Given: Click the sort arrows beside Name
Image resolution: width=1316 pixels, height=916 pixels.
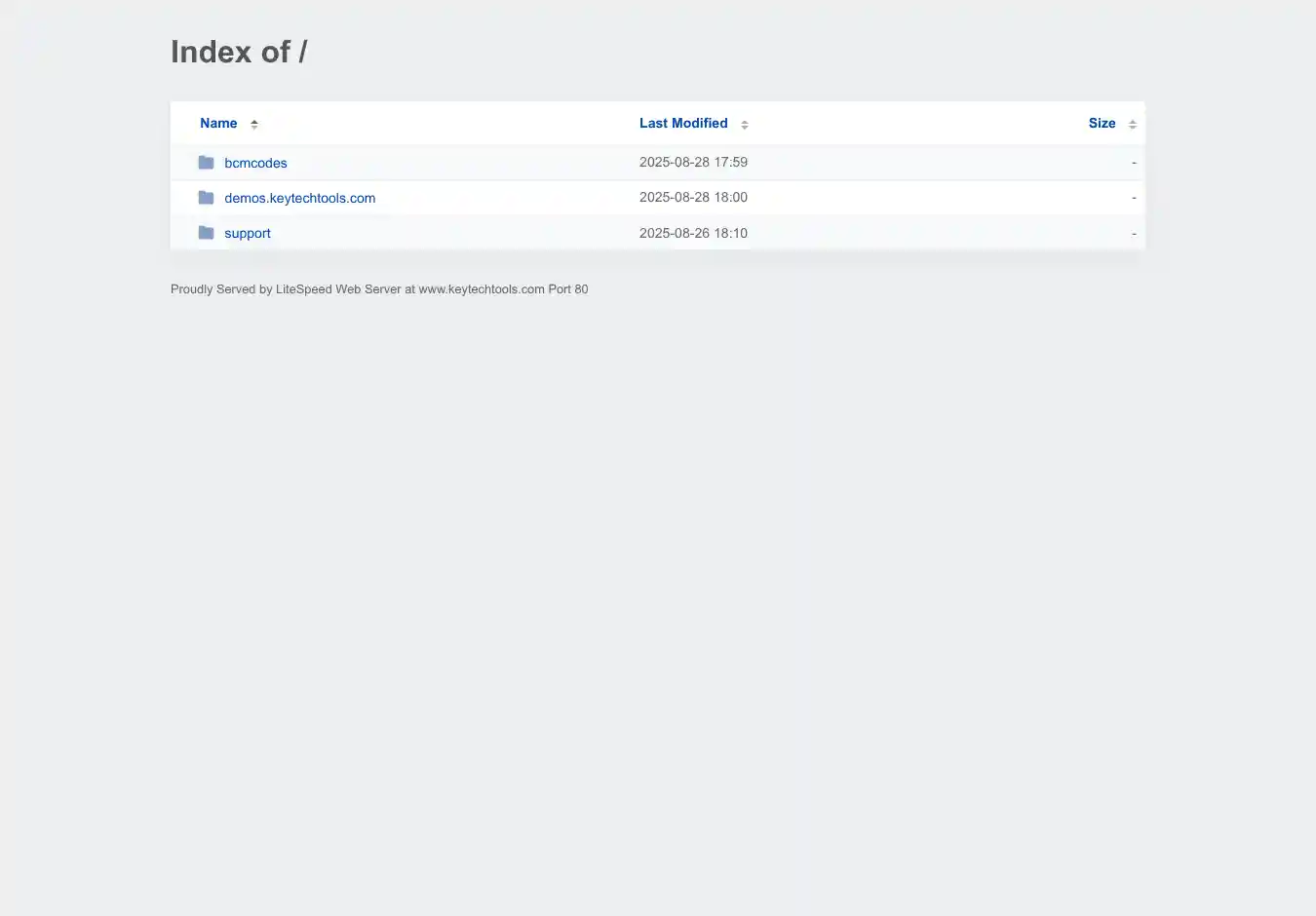Looking at the screenshot, I should (254, 124).
